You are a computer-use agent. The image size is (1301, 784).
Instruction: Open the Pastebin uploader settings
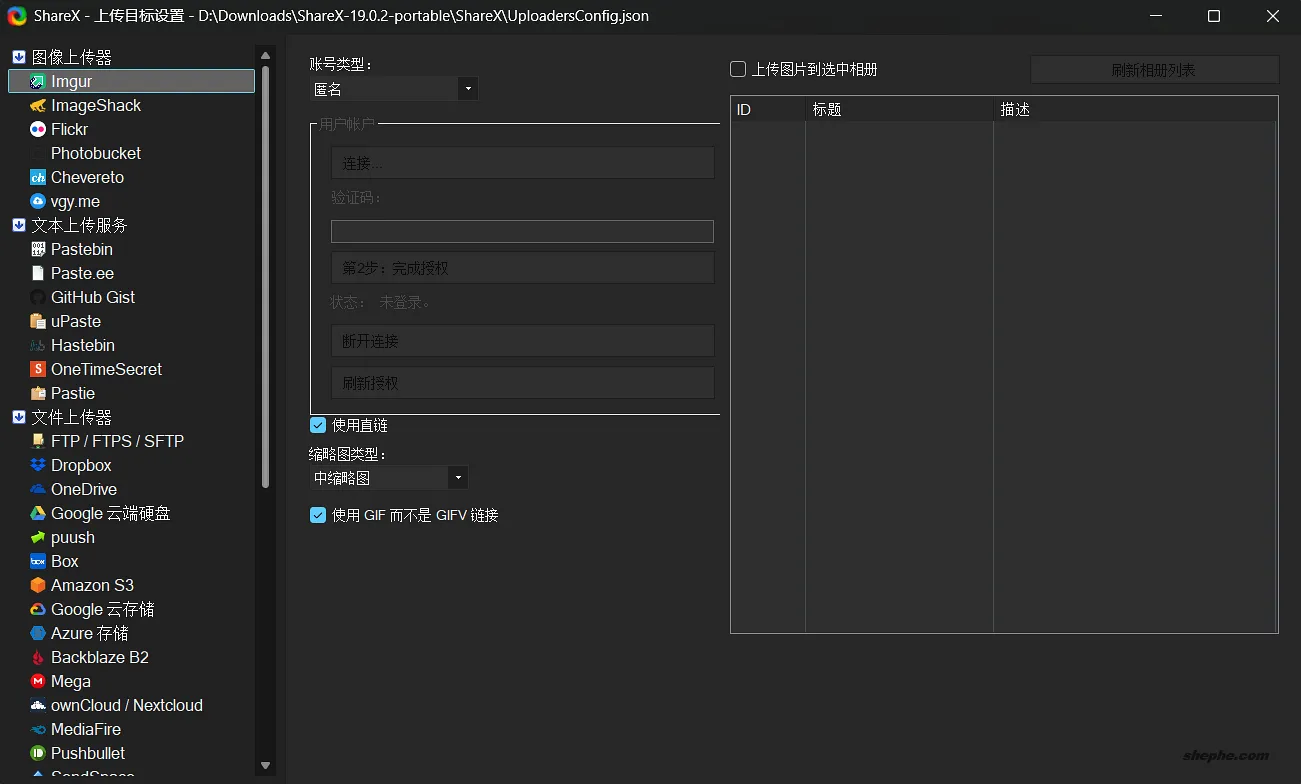(80, 249)
